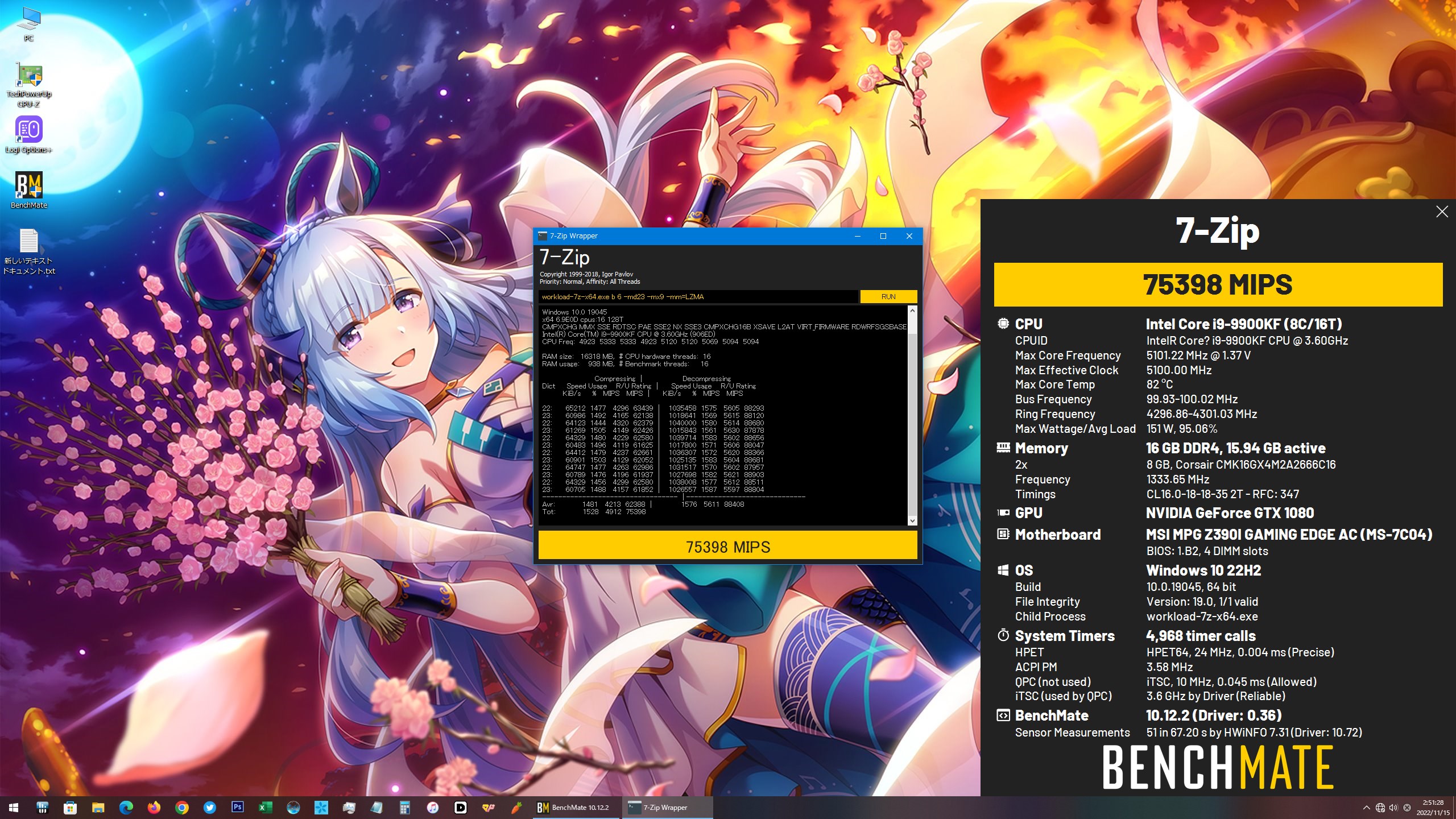Open the monitor-graph utility in taskbar
1456x819 pixels.
tap(349, 808)
